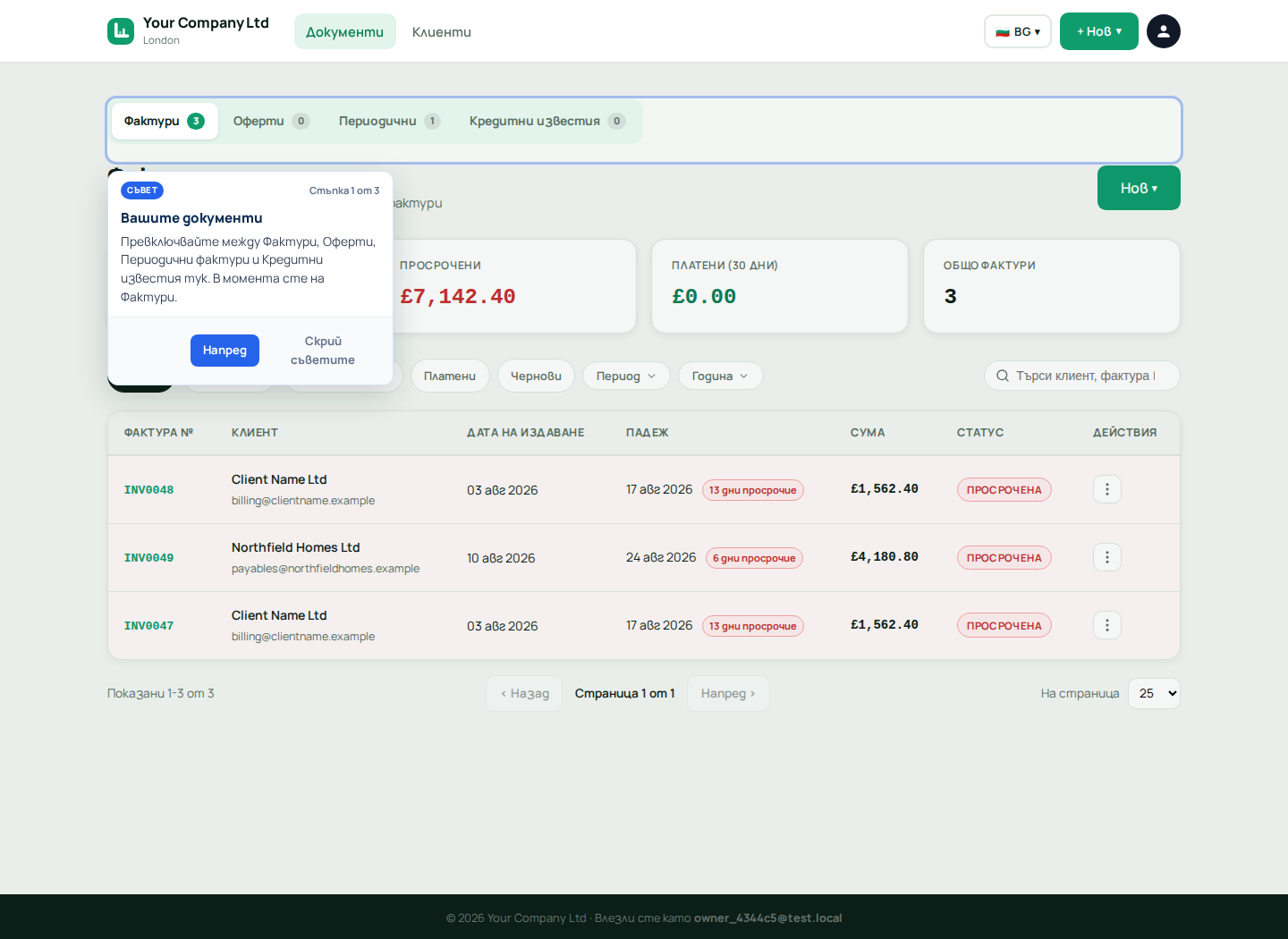Open invoice link INV0047
1288x939 pixels.
pos(148,626)
